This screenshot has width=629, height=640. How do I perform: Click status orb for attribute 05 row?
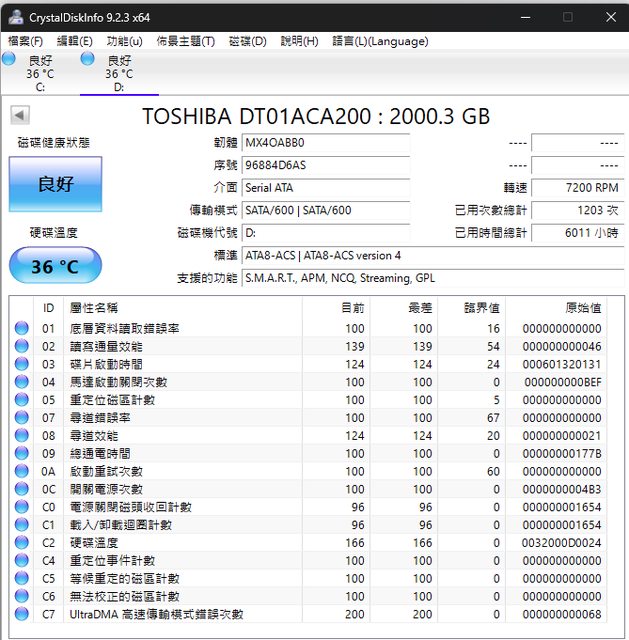tap(21, 400)
